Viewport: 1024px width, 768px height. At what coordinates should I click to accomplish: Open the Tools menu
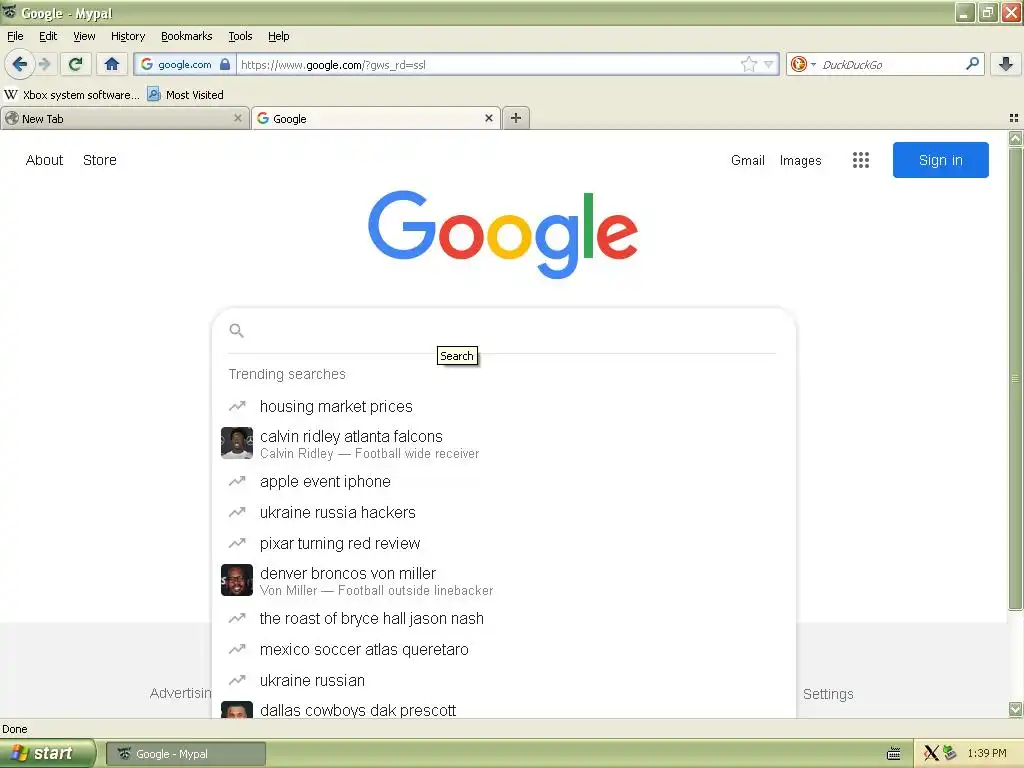(x=240, y=36)
